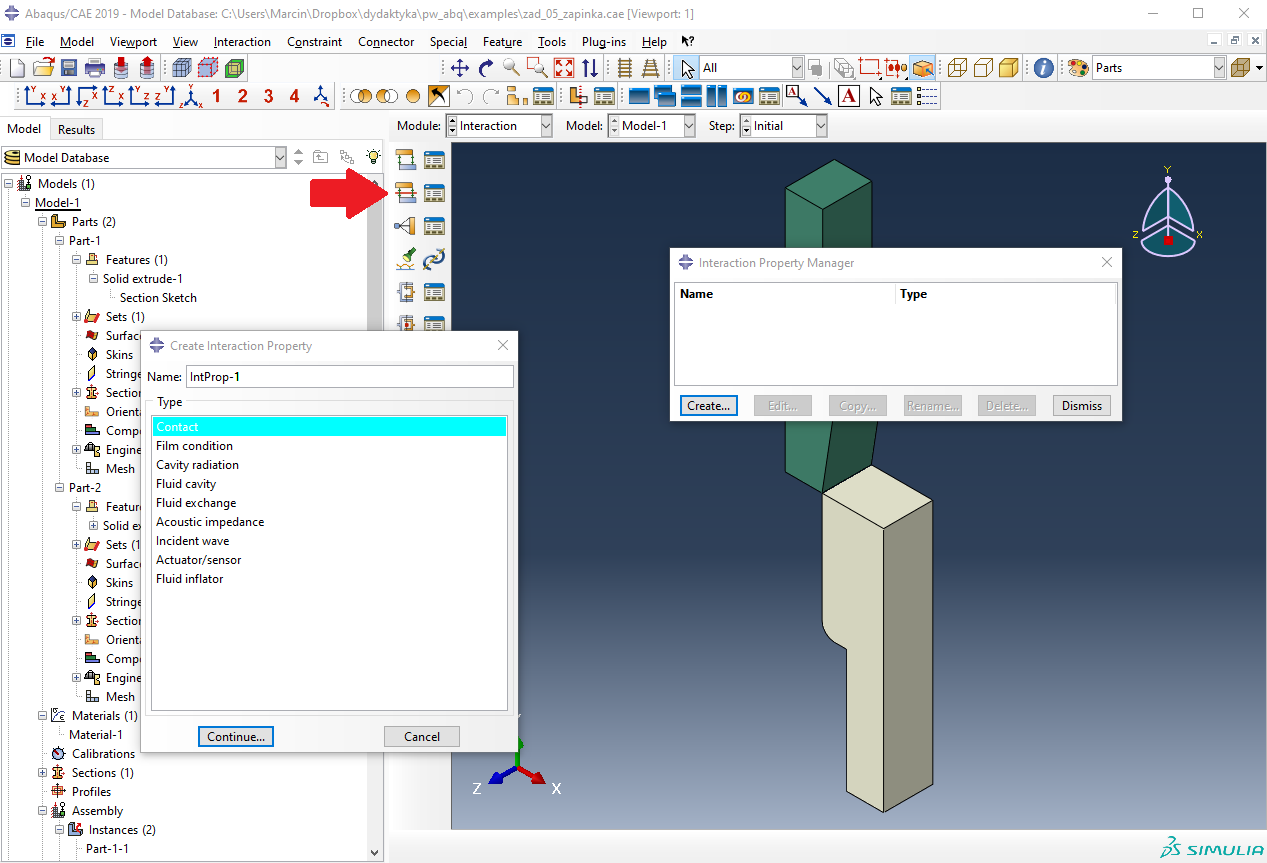Open the Create Interaction tool
The width and height of the screenshot is (1267, 863).
(x=405, y=160)
